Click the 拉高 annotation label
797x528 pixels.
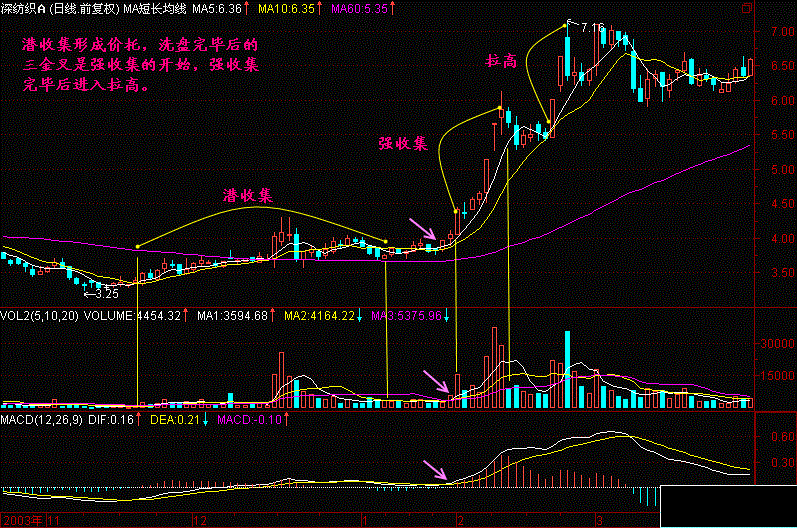point(500,62)
